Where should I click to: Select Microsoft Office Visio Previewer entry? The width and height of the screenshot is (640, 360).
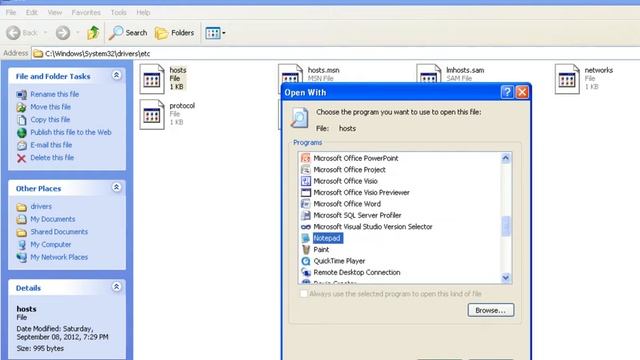[361, 193]
